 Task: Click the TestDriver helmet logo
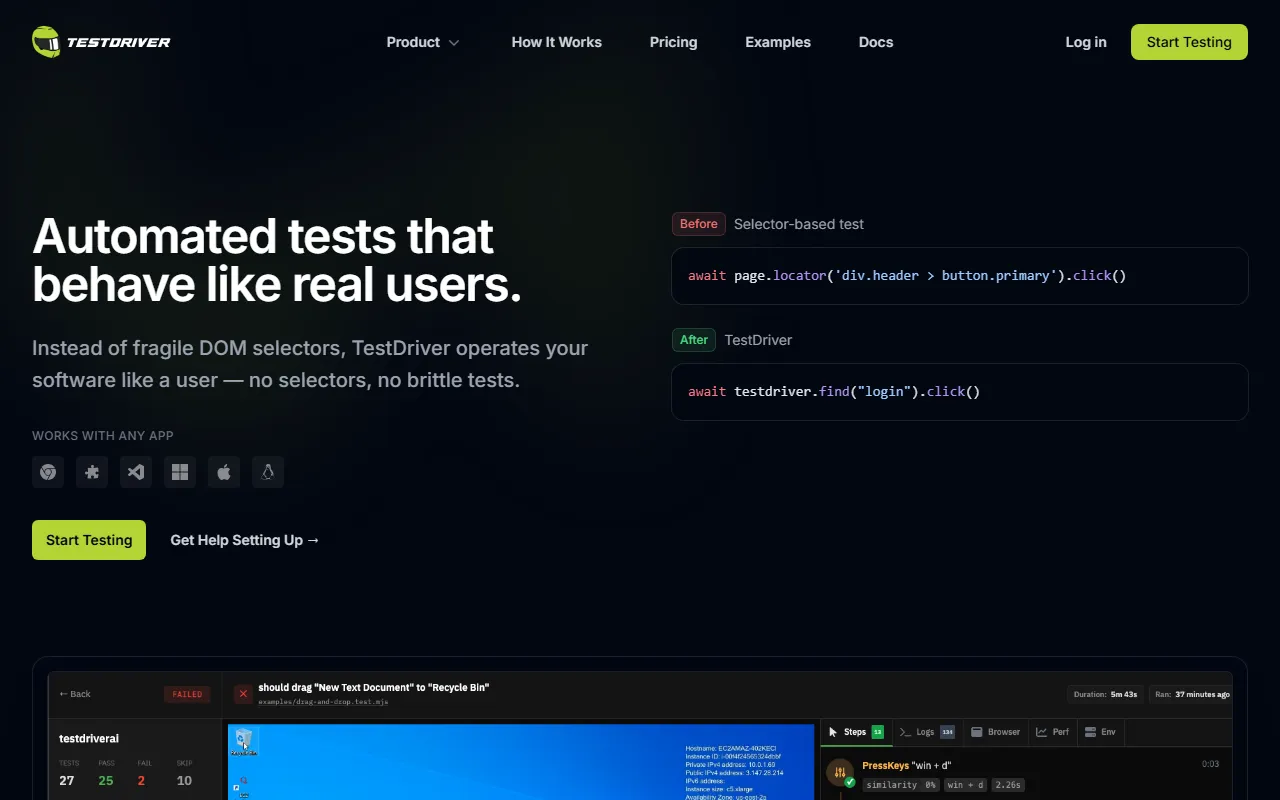point(46,42)
